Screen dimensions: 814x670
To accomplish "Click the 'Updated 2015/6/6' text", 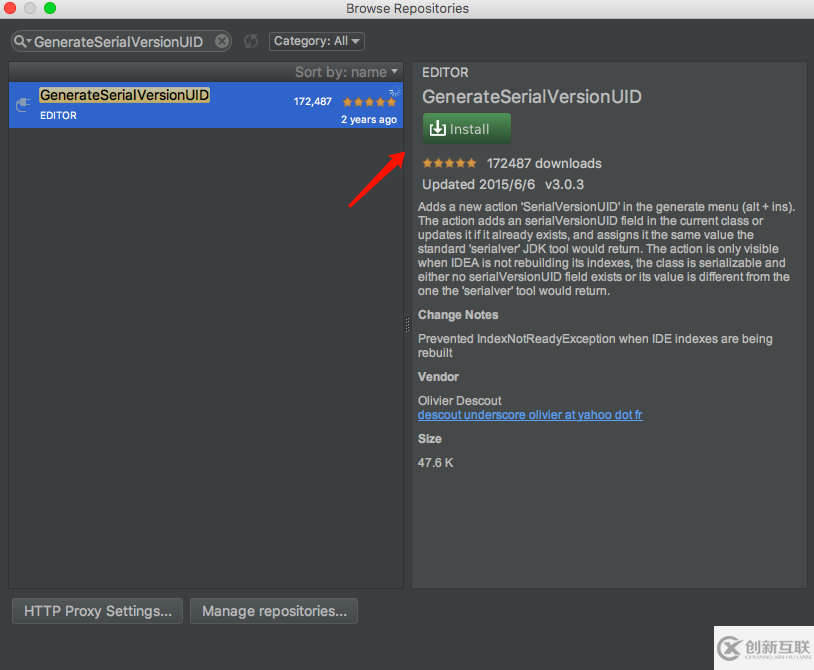I will point(478,184).
